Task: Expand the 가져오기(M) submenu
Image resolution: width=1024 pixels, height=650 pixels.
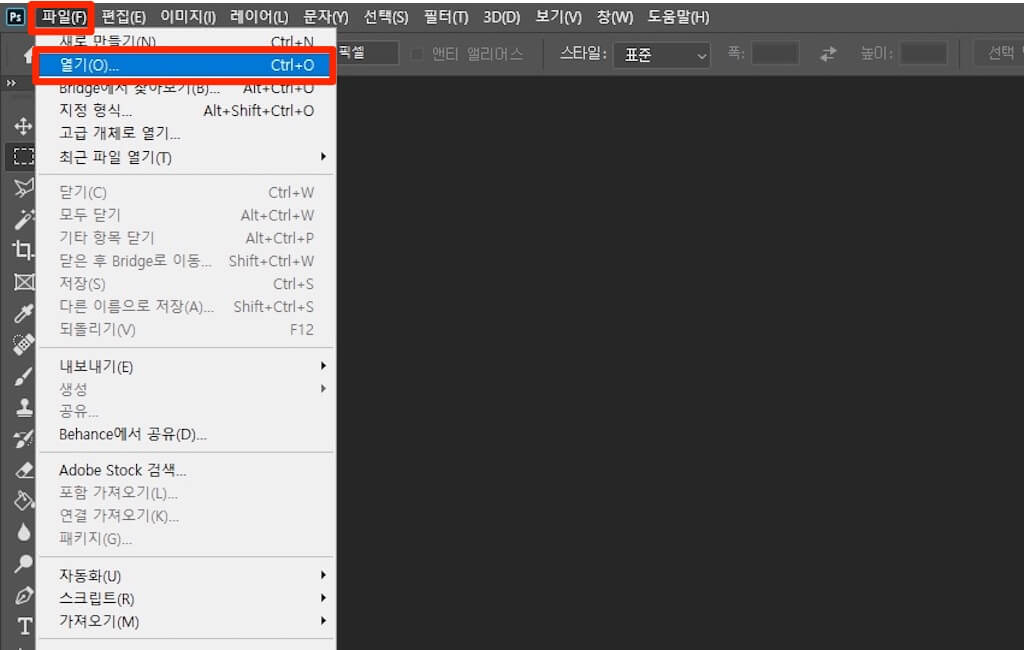Action: [x=185, y=621]
